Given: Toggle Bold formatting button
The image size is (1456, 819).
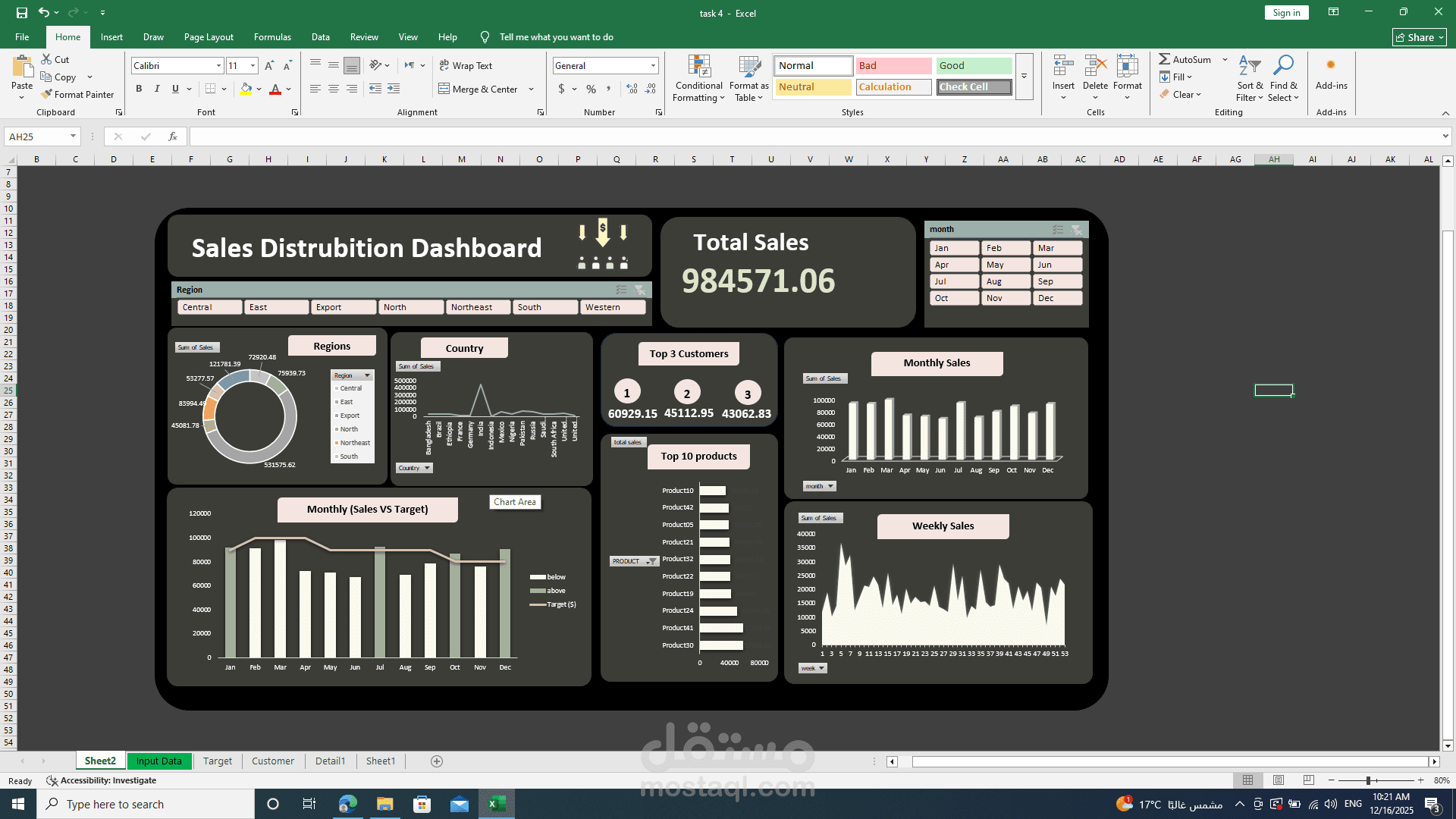Looking at the screenshot, I should click(x=139, y=89).
